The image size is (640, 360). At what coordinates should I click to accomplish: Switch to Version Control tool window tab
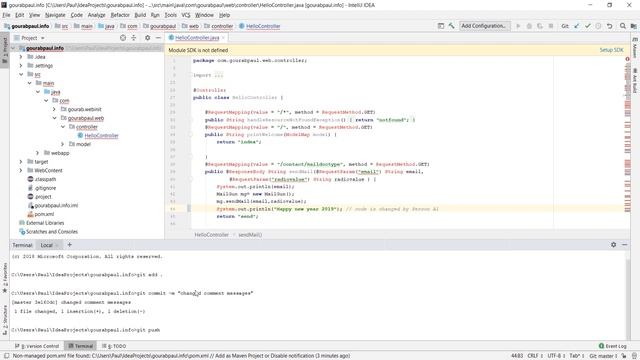(37, 346)
